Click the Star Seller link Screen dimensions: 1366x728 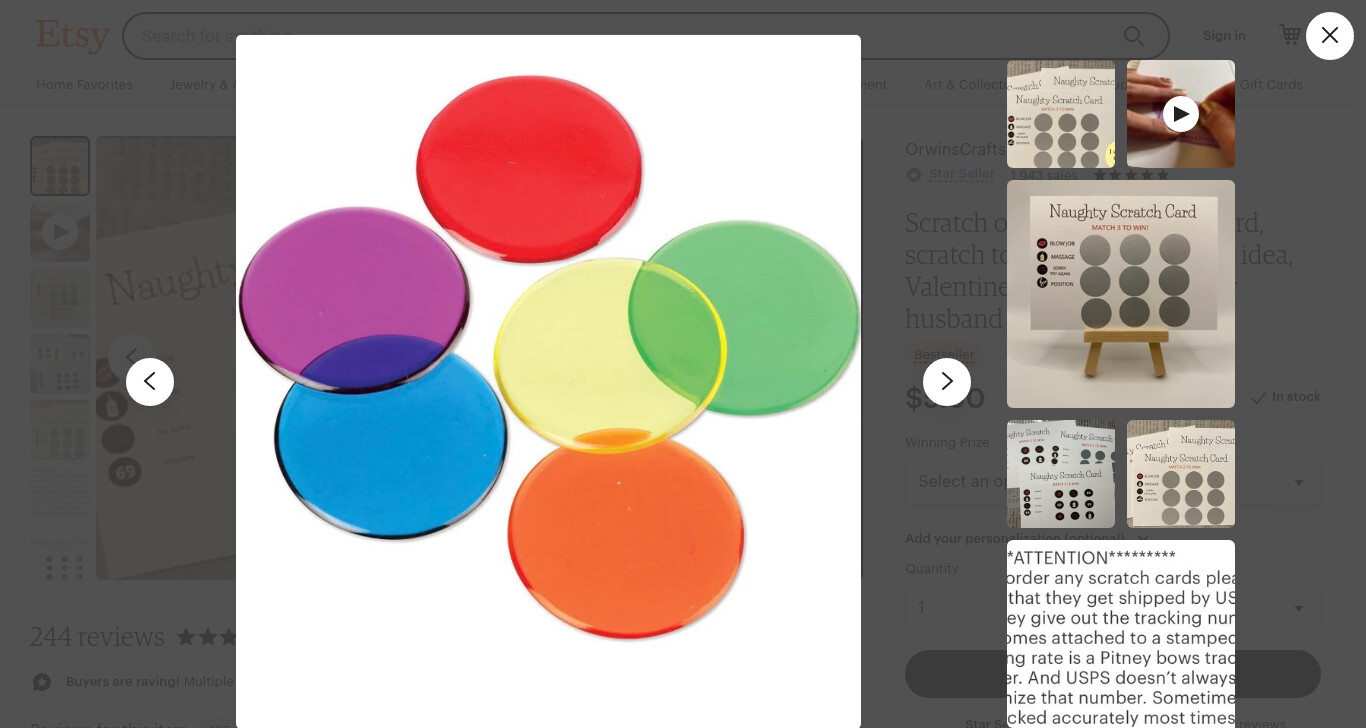click(x=961, y=174)
